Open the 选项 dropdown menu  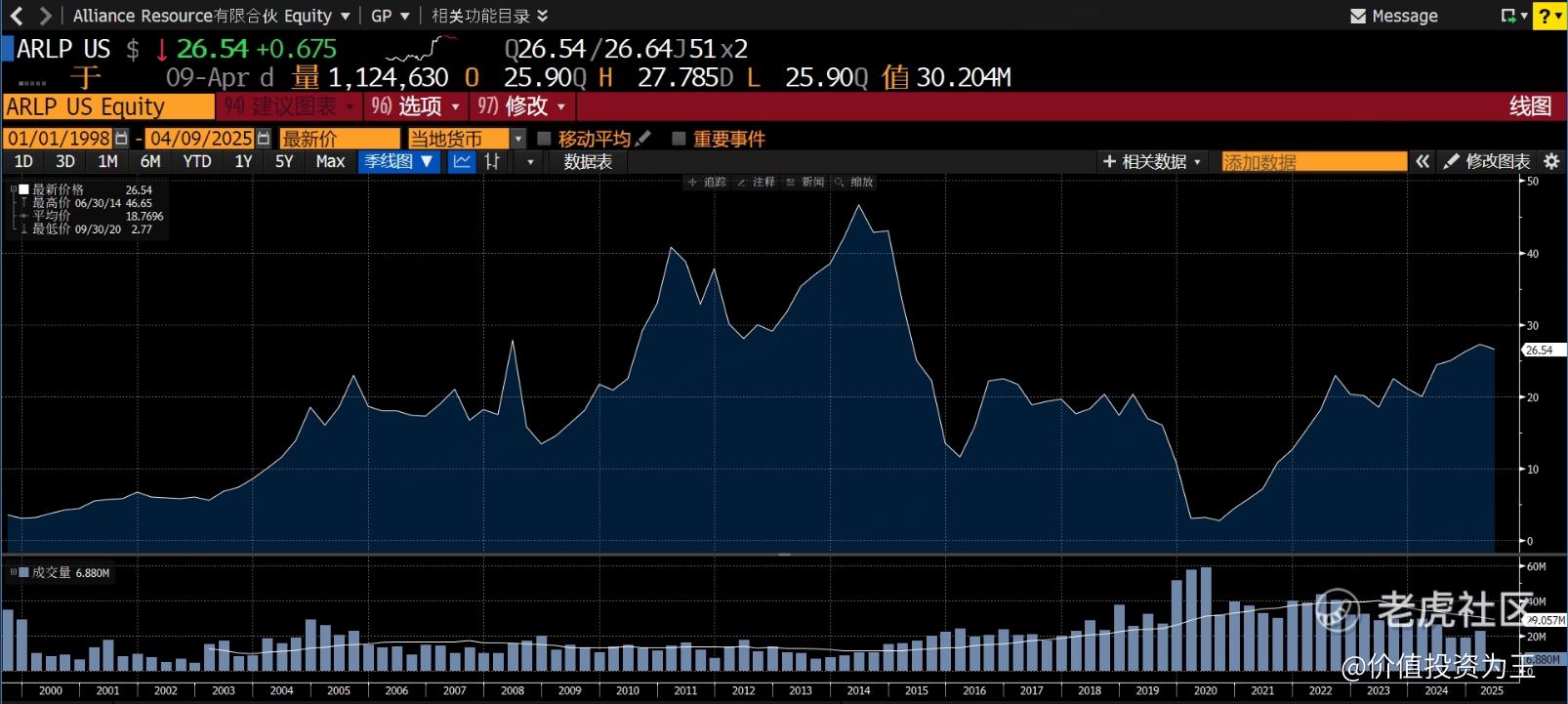click(x=415, y=105)
